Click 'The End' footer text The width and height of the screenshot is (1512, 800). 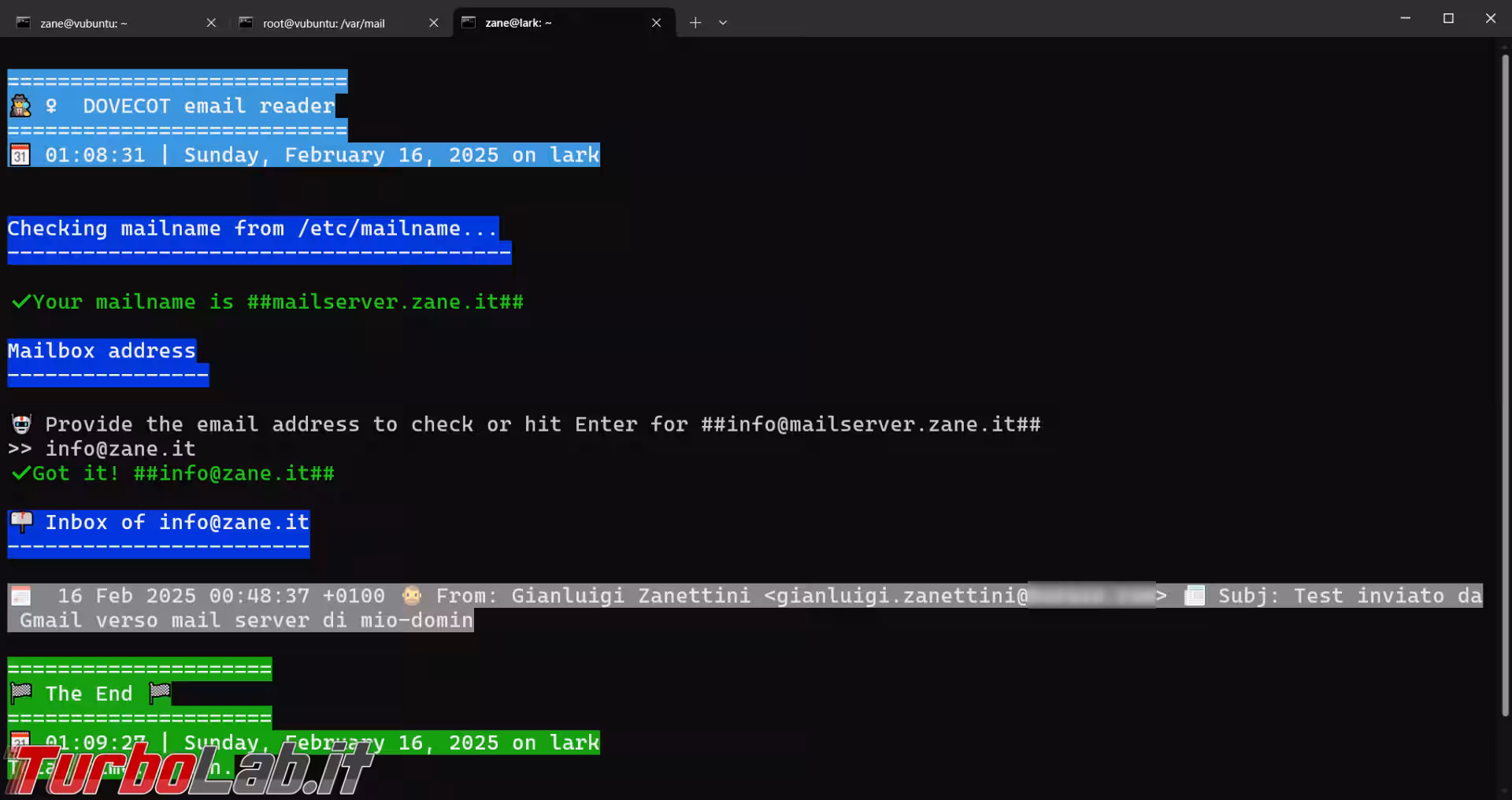coord(89,694)
